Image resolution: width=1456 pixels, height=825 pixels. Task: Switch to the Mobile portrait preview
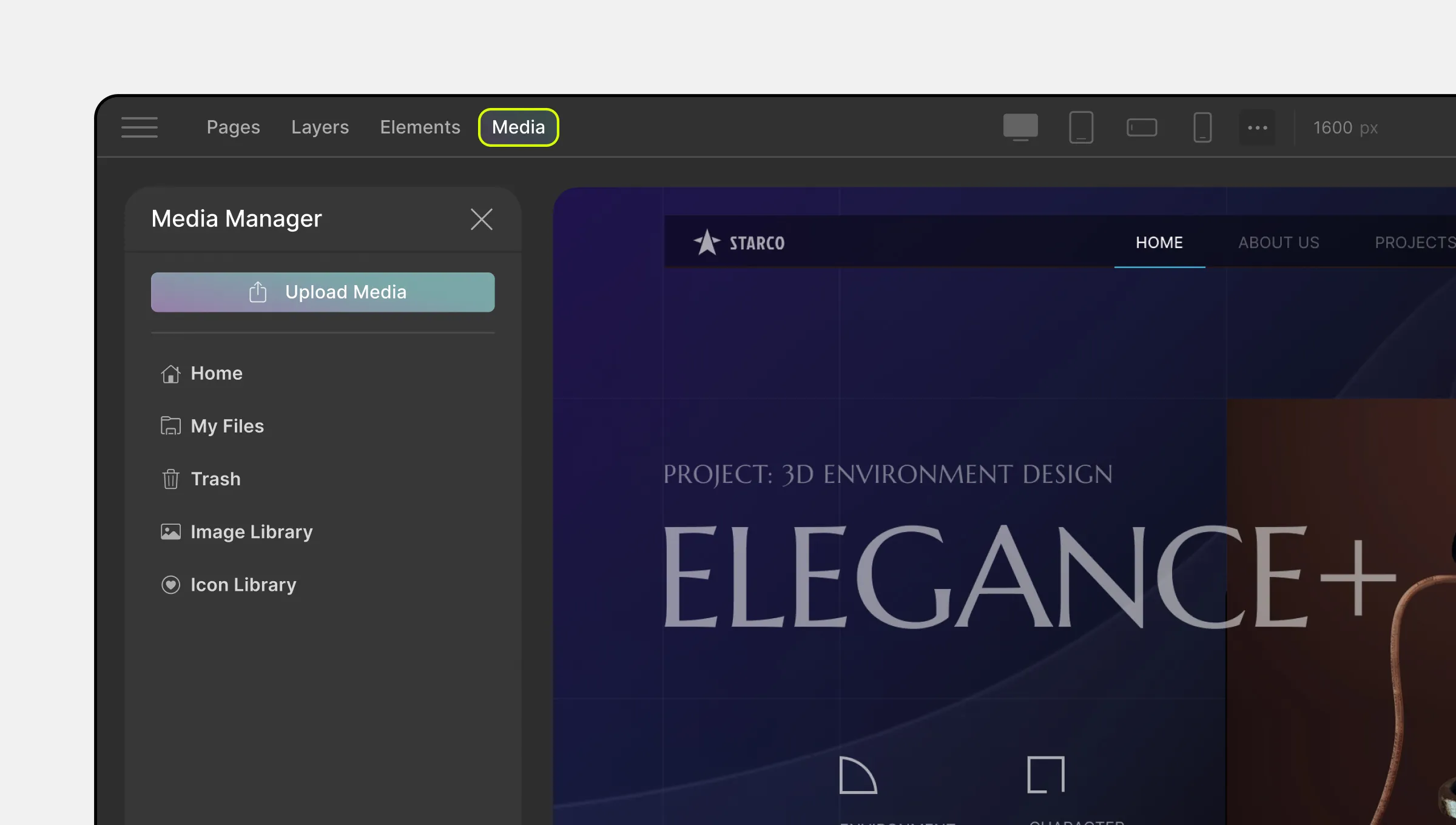[x=1201, y=127]
